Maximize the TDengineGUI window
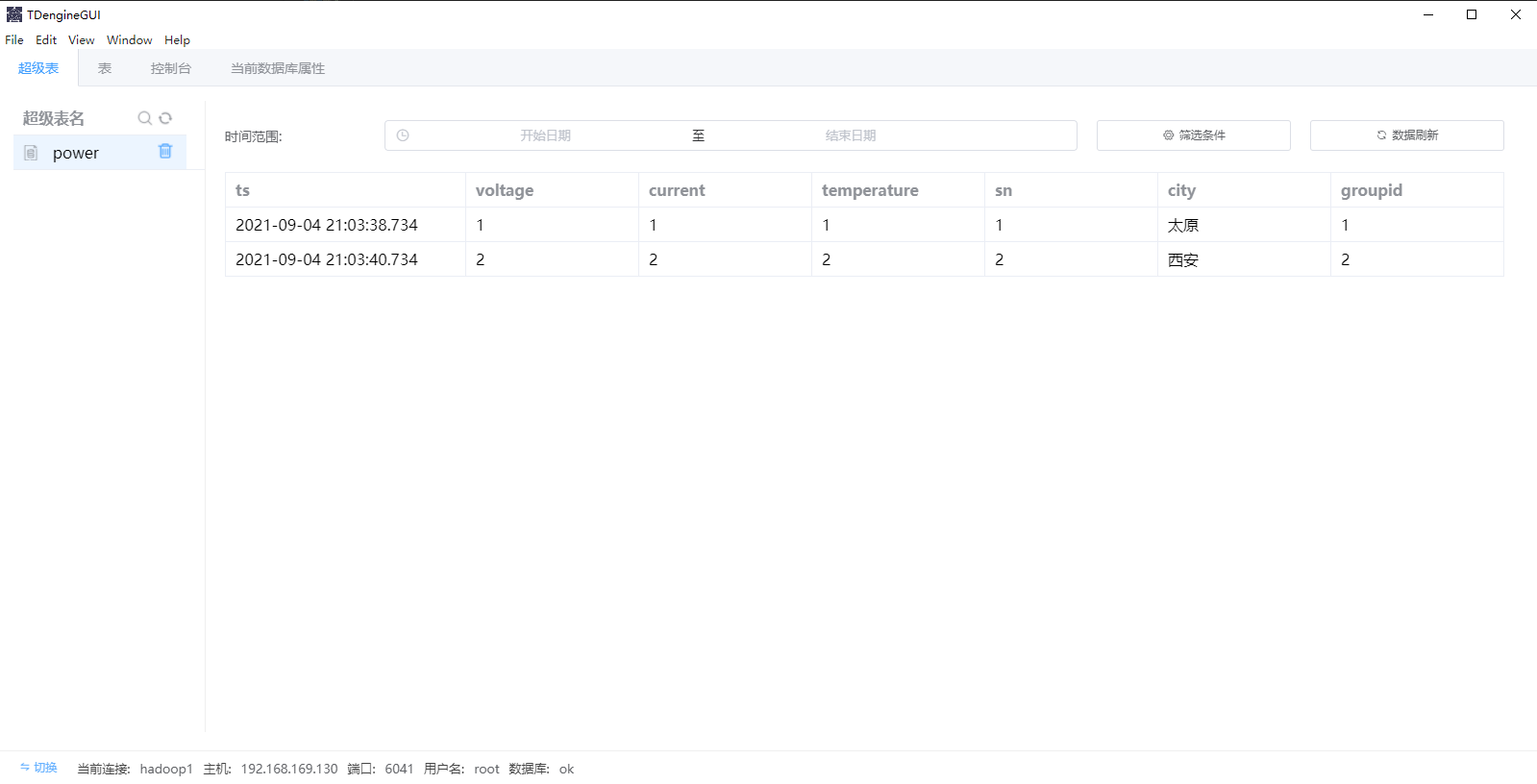Screen dimensions: 1537x784 point(1472,14)
